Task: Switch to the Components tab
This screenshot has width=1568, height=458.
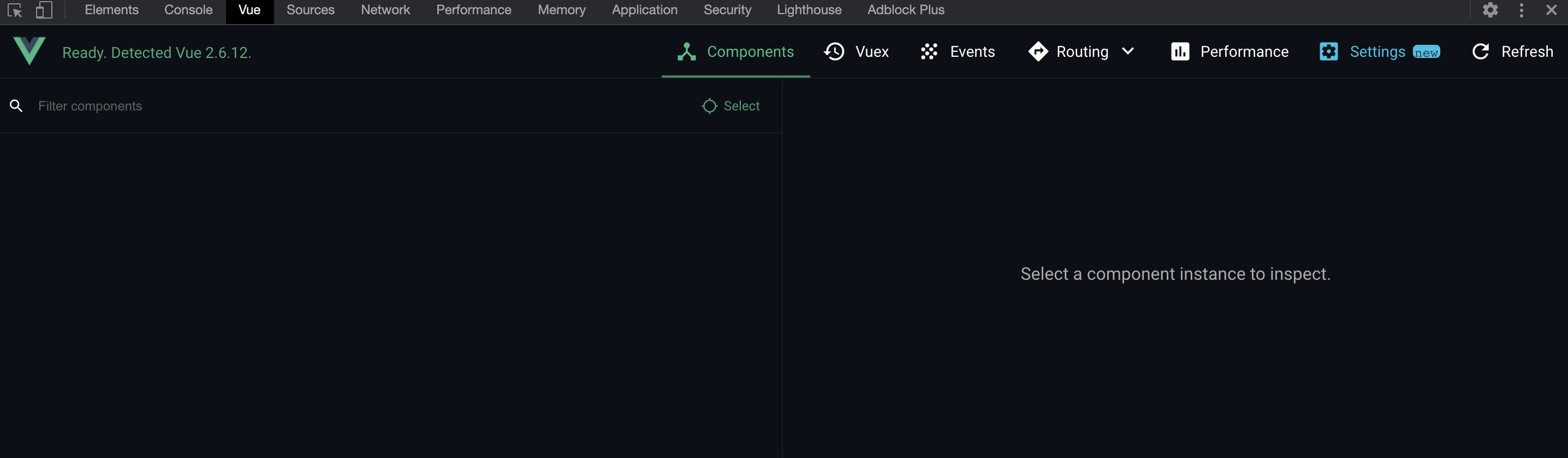Action: tap(735, 52)
